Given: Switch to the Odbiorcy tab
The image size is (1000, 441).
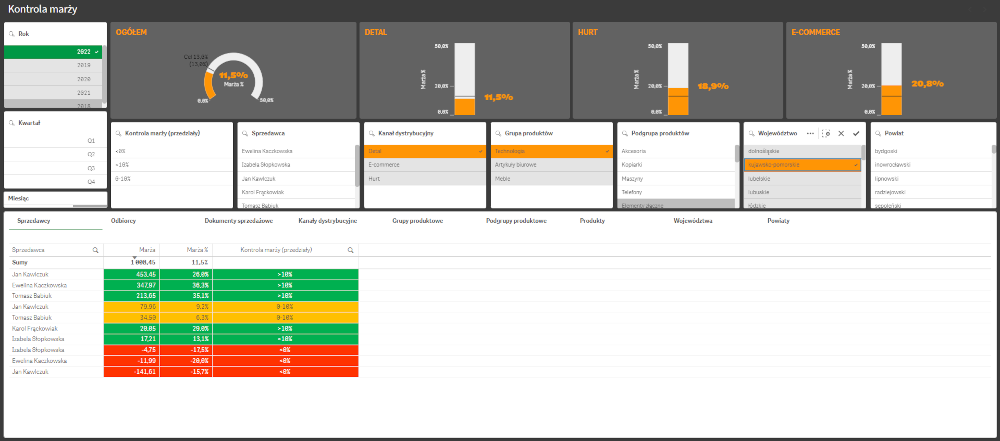Looking at the screenshot, I should (x=124, y=220).
